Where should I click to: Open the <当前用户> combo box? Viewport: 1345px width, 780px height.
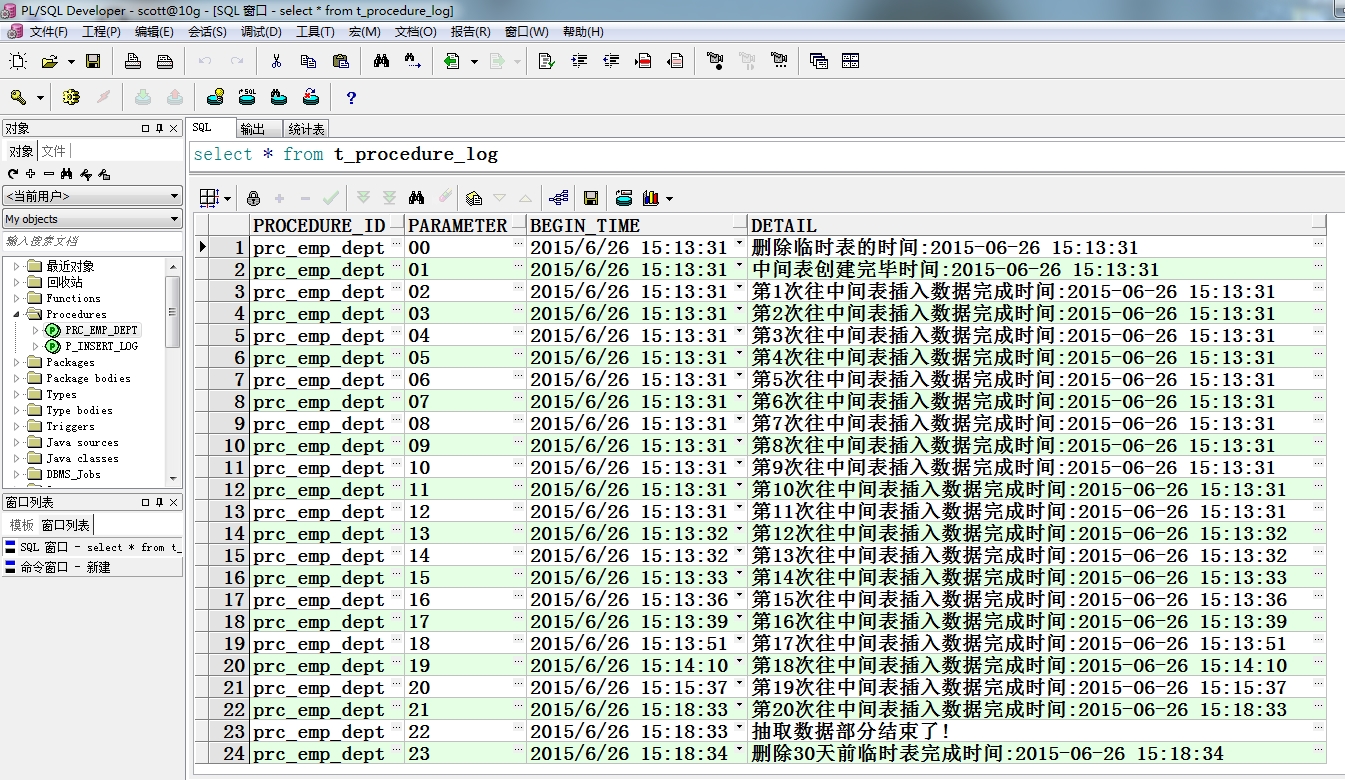[x=92, y=196]
